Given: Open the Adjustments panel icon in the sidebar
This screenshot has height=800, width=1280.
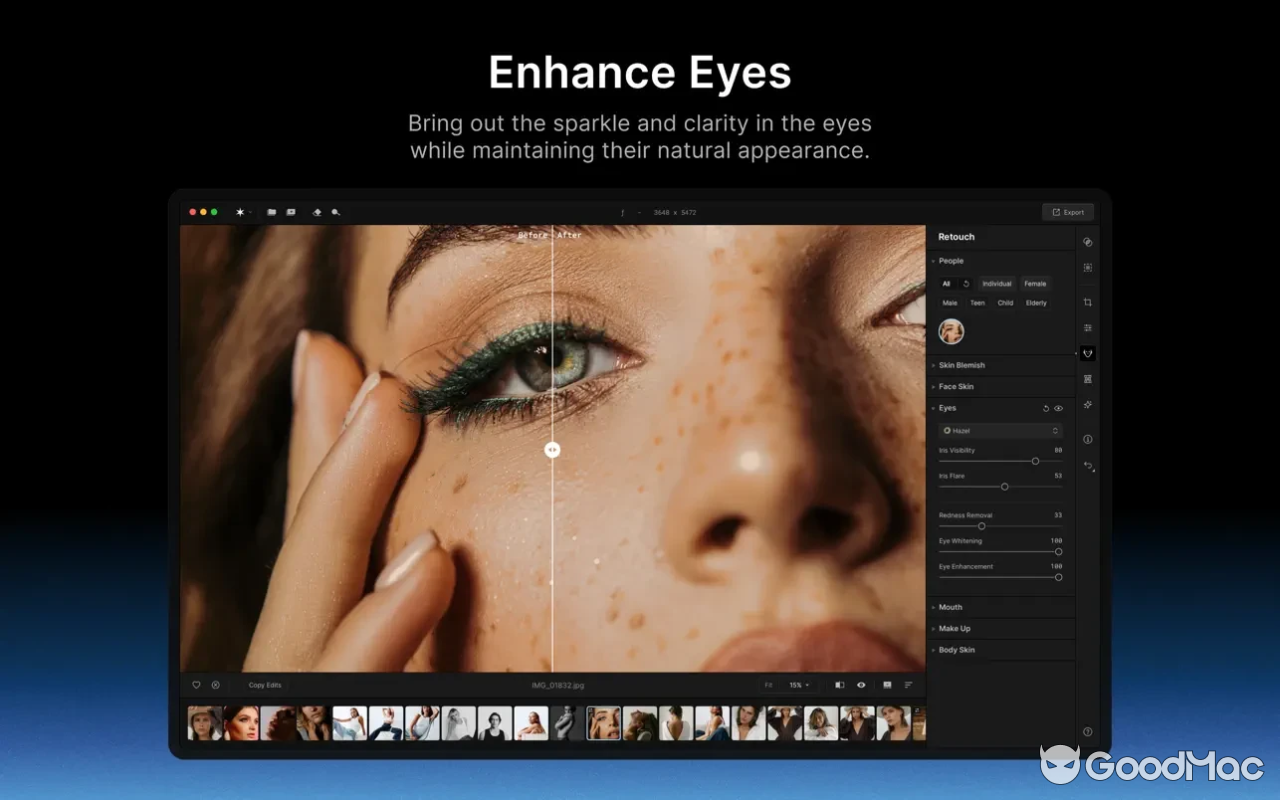Looking at the screenshot, I should click(1087, 328).
